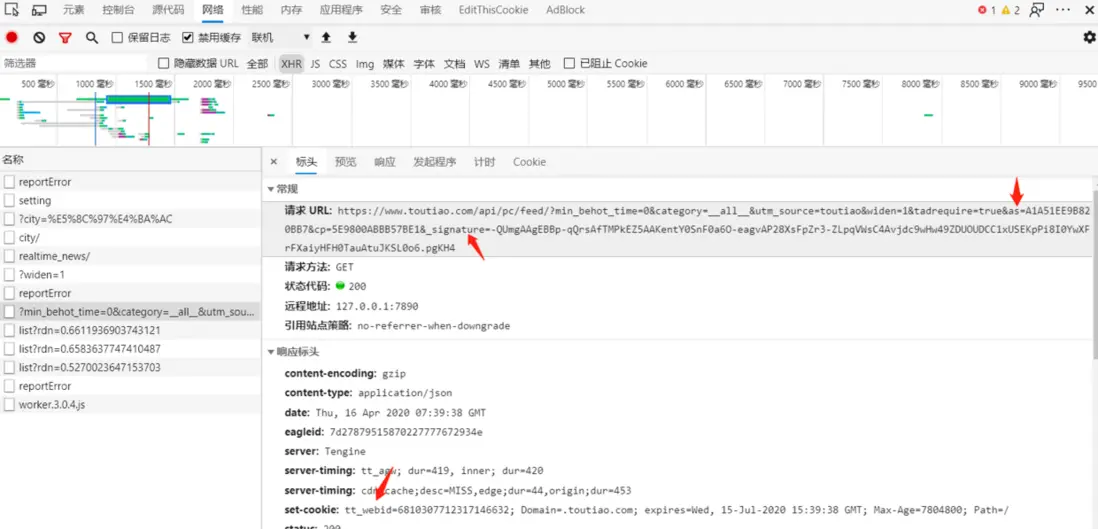Clear the network log
Screen dimensions: 1098x529
coord(39,37)
